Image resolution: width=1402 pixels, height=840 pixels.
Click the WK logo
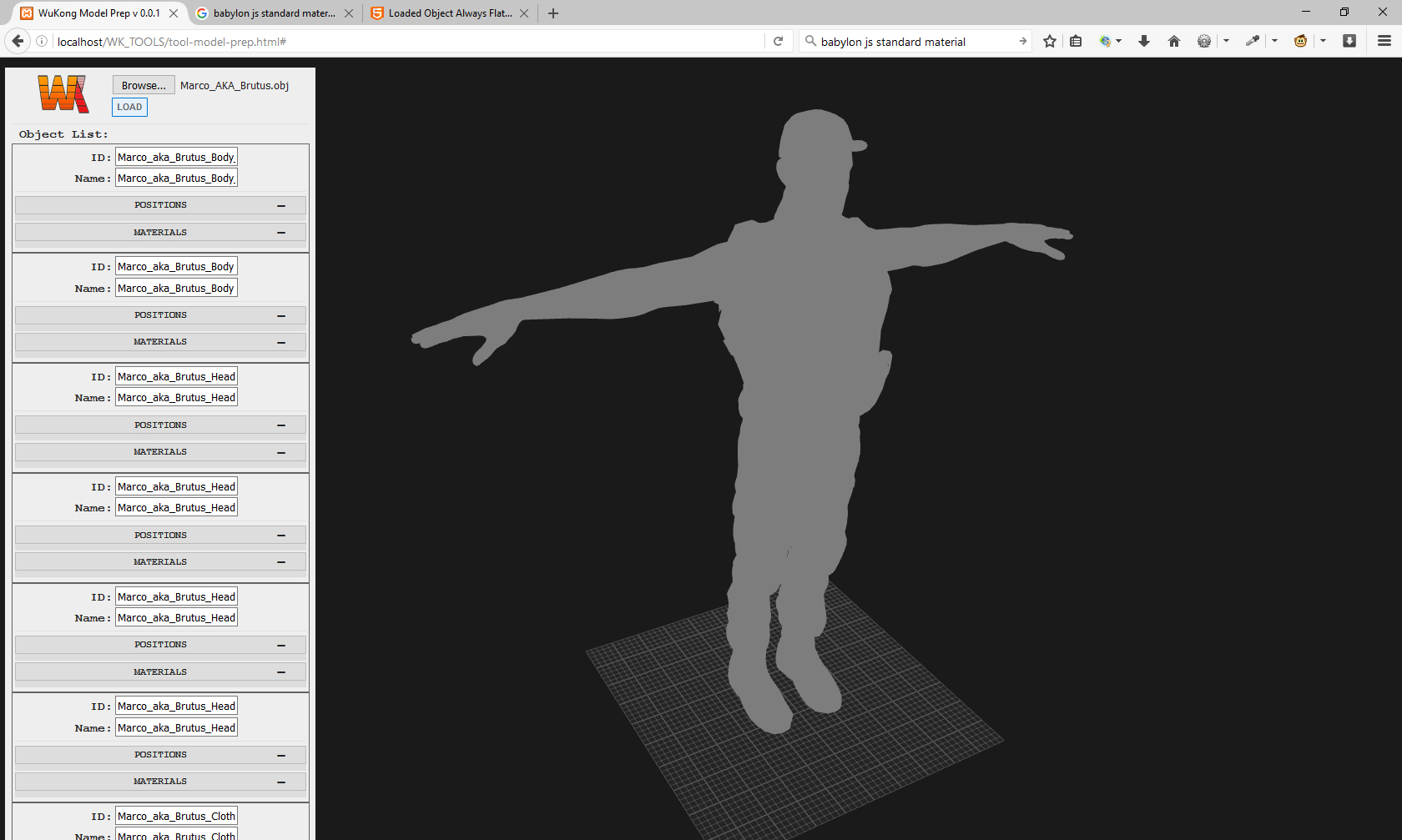[63, 93]
